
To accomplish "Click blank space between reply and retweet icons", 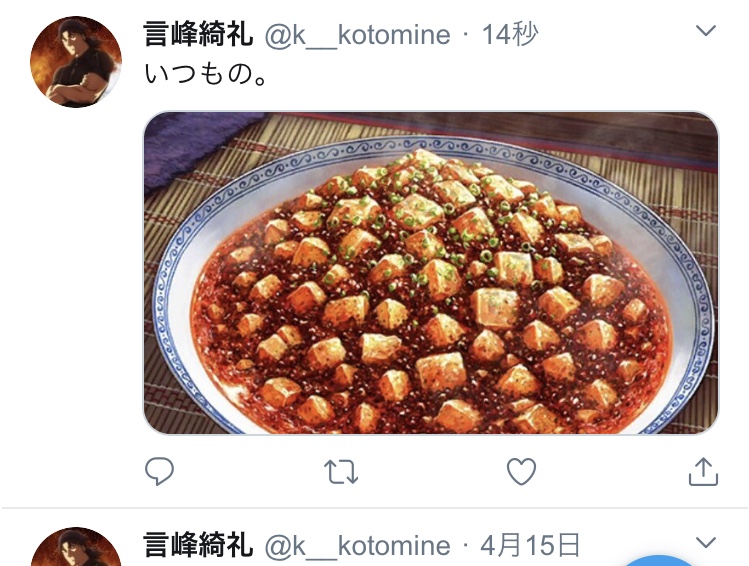I will (x=248, y=472).
